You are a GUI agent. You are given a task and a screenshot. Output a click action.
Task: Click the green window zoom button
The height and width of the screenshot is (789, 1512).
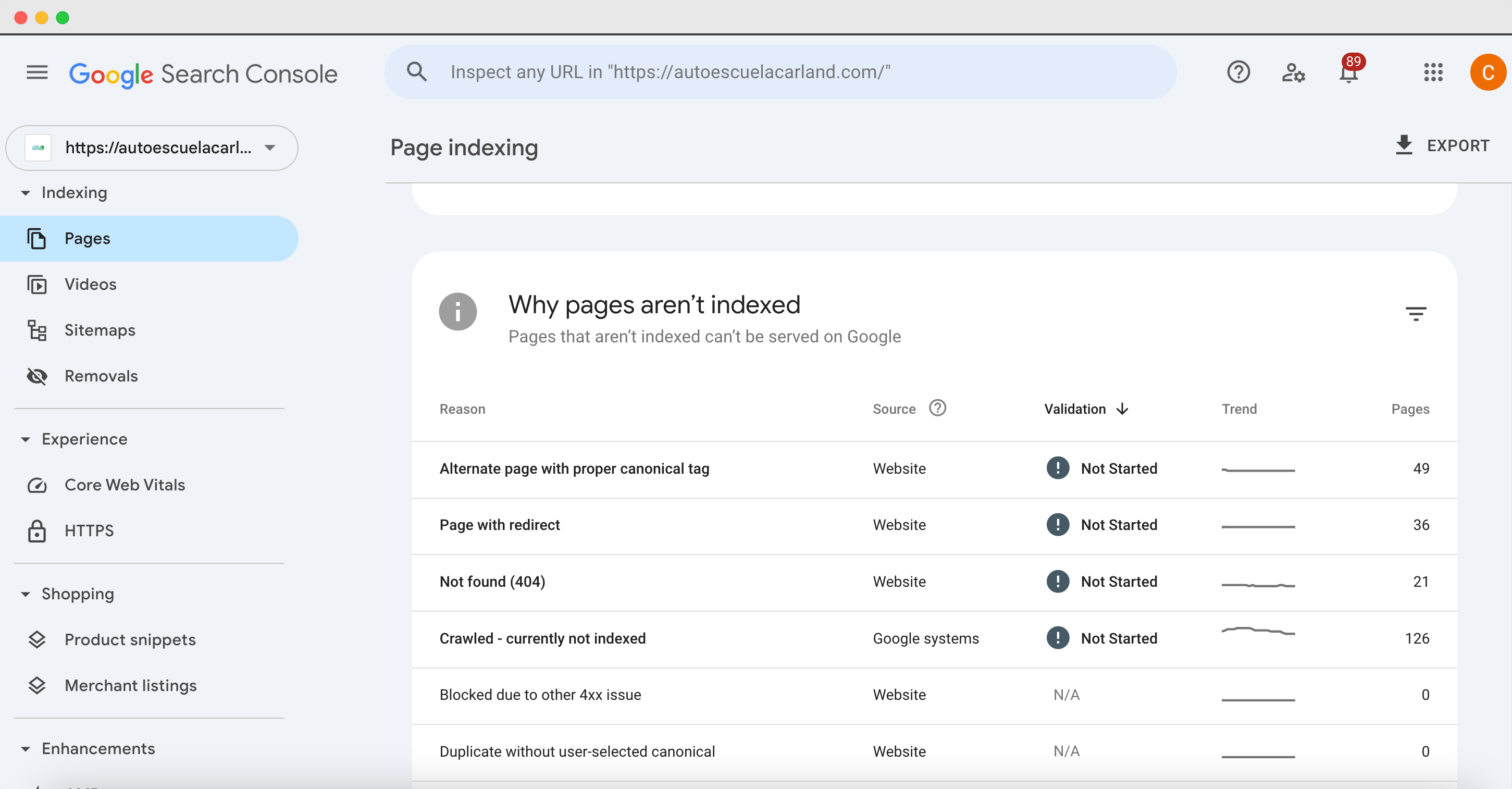click(63, 17)
